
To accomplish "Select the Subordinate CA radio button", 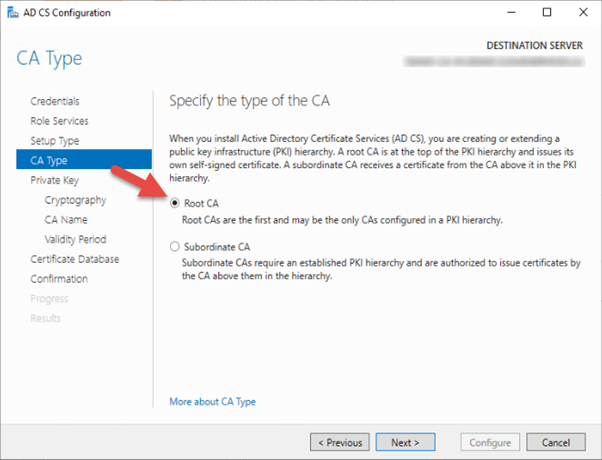I will pos(175,246).
